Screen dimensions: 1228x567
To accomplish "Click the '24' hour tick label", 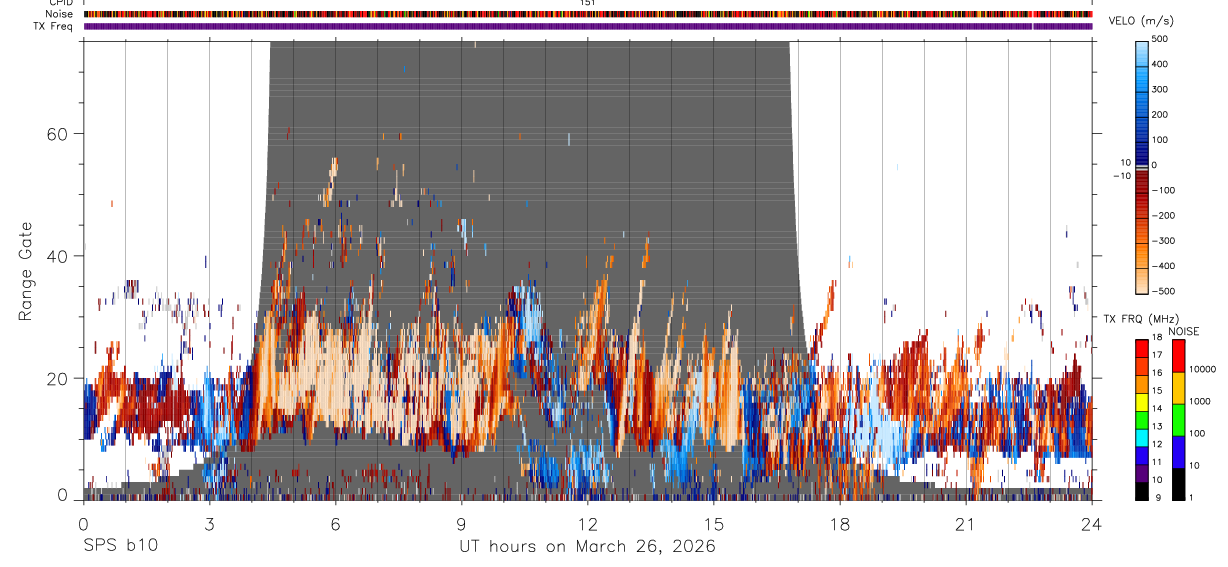I will [1091, 523].
